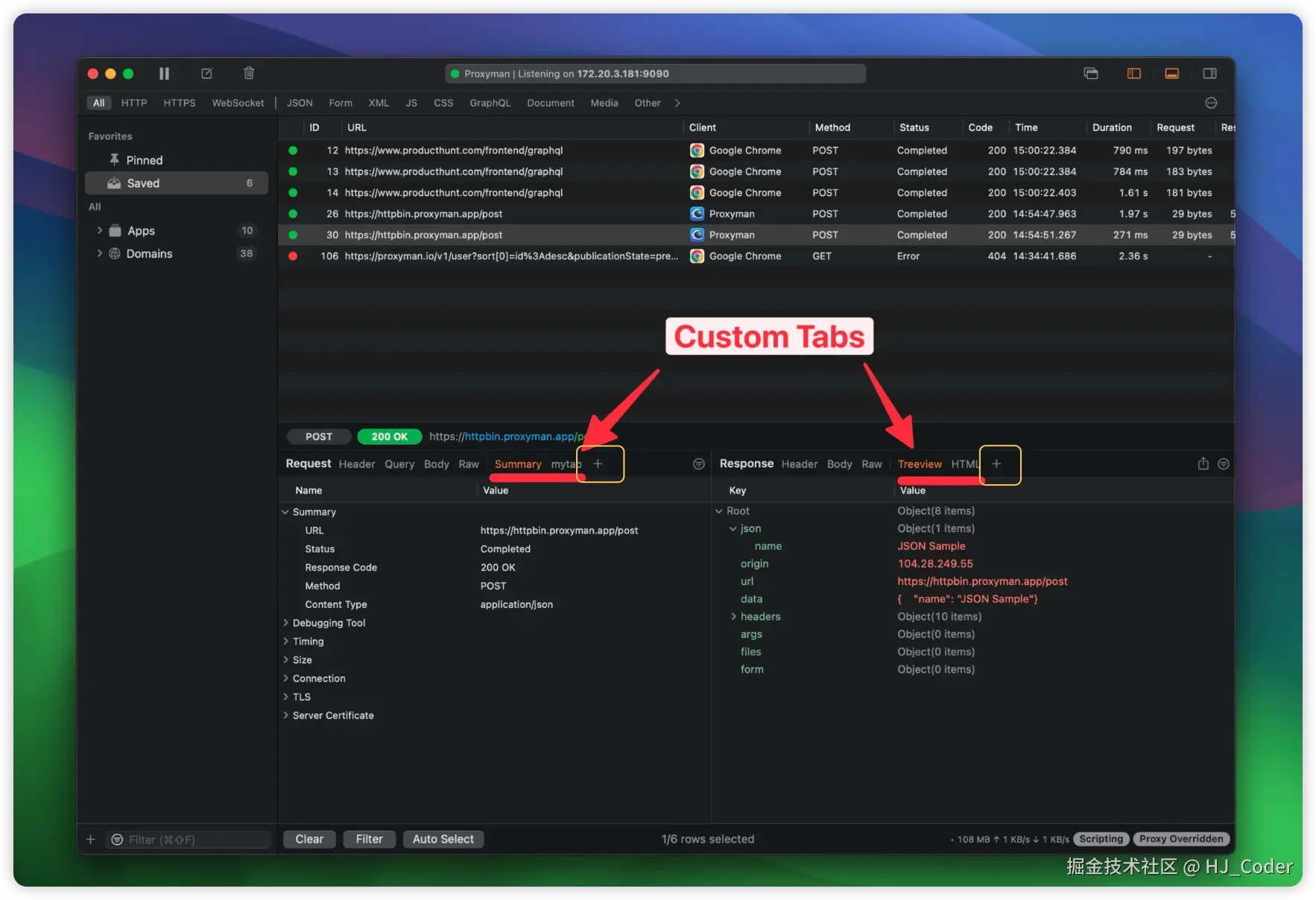Click the Apps folder icon

(115, 231)
